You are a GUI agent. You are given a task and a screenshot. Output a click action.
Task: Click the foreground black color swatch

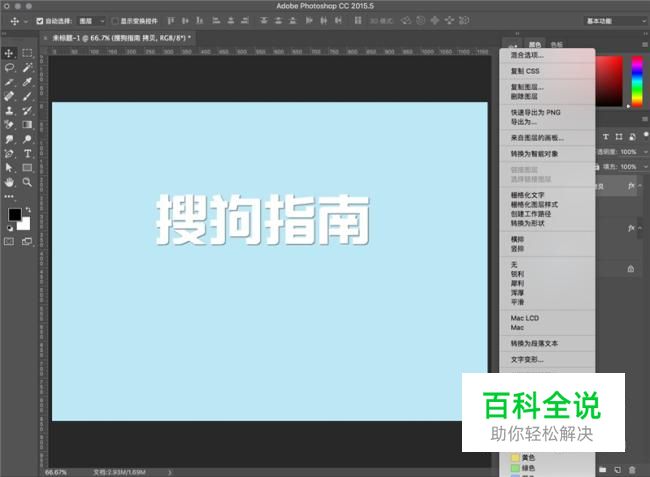coord(15,214)
